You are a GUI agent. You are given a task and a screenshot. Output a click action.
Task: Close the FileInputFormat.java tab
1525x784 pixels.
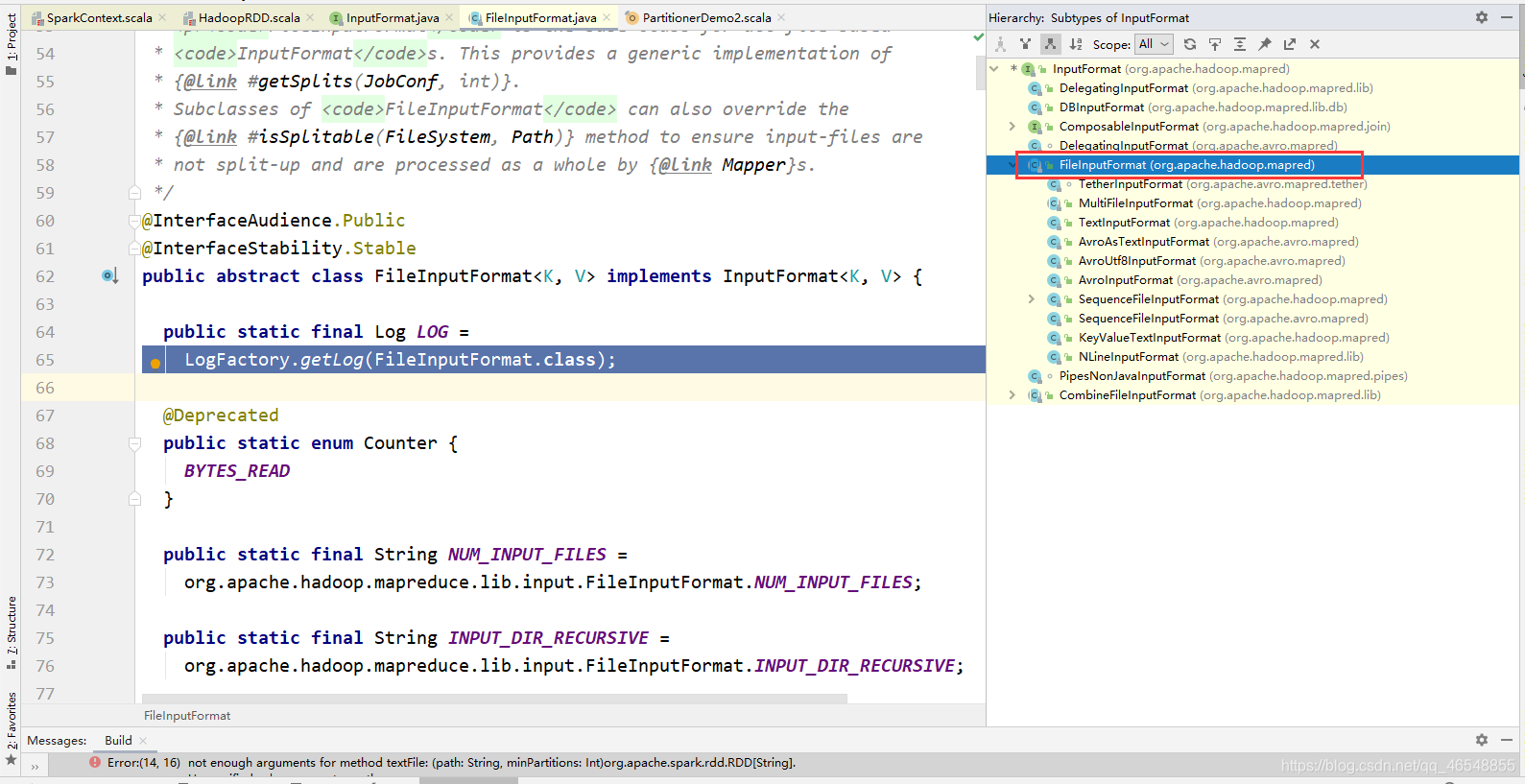pyautogui.click(x=607, y=17)
